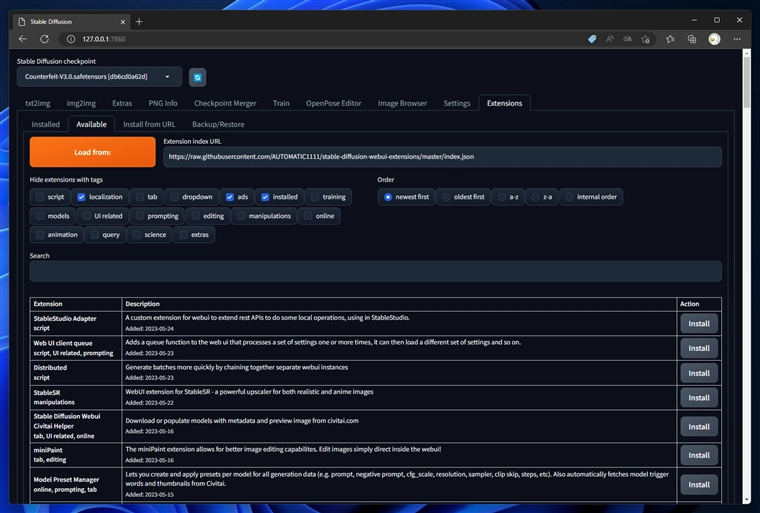Click the translate icon in address bar
Viewport: 760px width, 513px height.
[627, 39]
